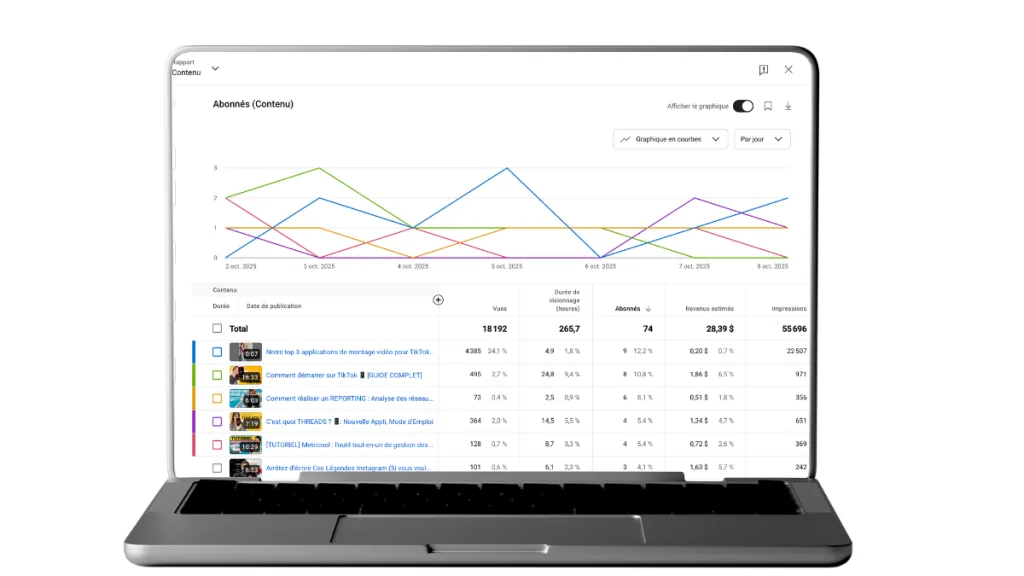Image resolution: width=1024 pixels, height=576 pixels.
Task: Toggle the Afficher le graphique switch
Action: click(743, 106)
